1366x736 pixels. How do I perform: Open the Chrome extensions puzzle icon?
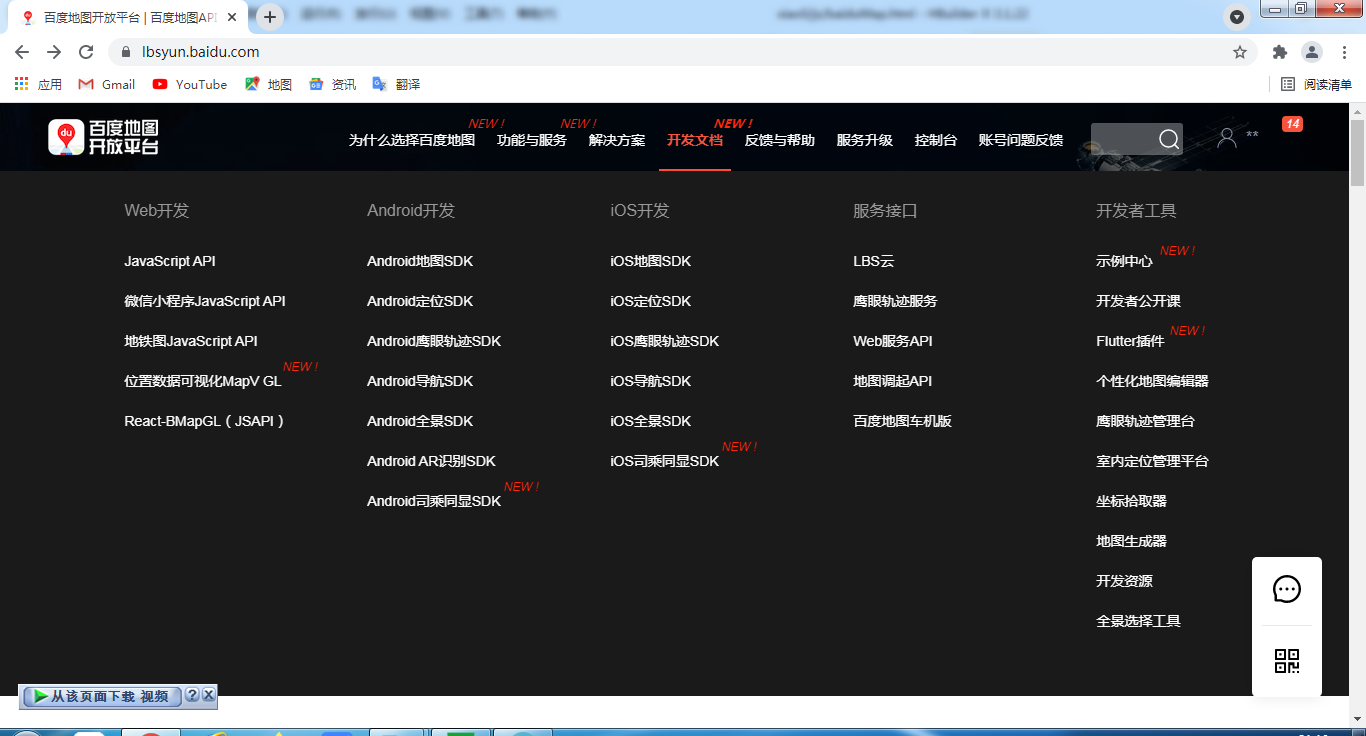click(x=1279, y=52)
